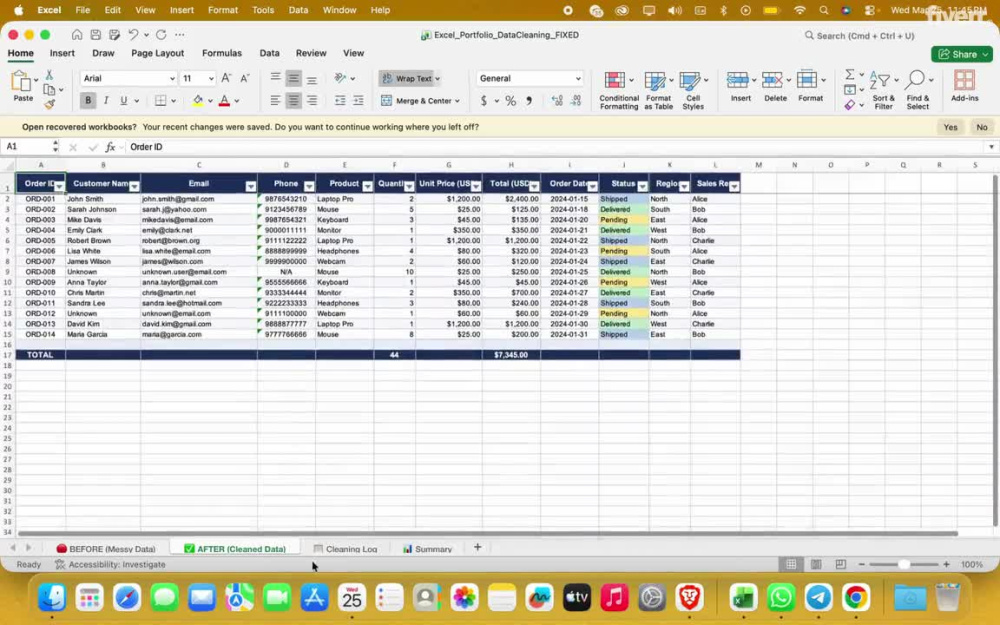Image resolution: width=1000 pixels, height=625 pixels.
Task: Click the comma style icon
Action: coord(529,101)
